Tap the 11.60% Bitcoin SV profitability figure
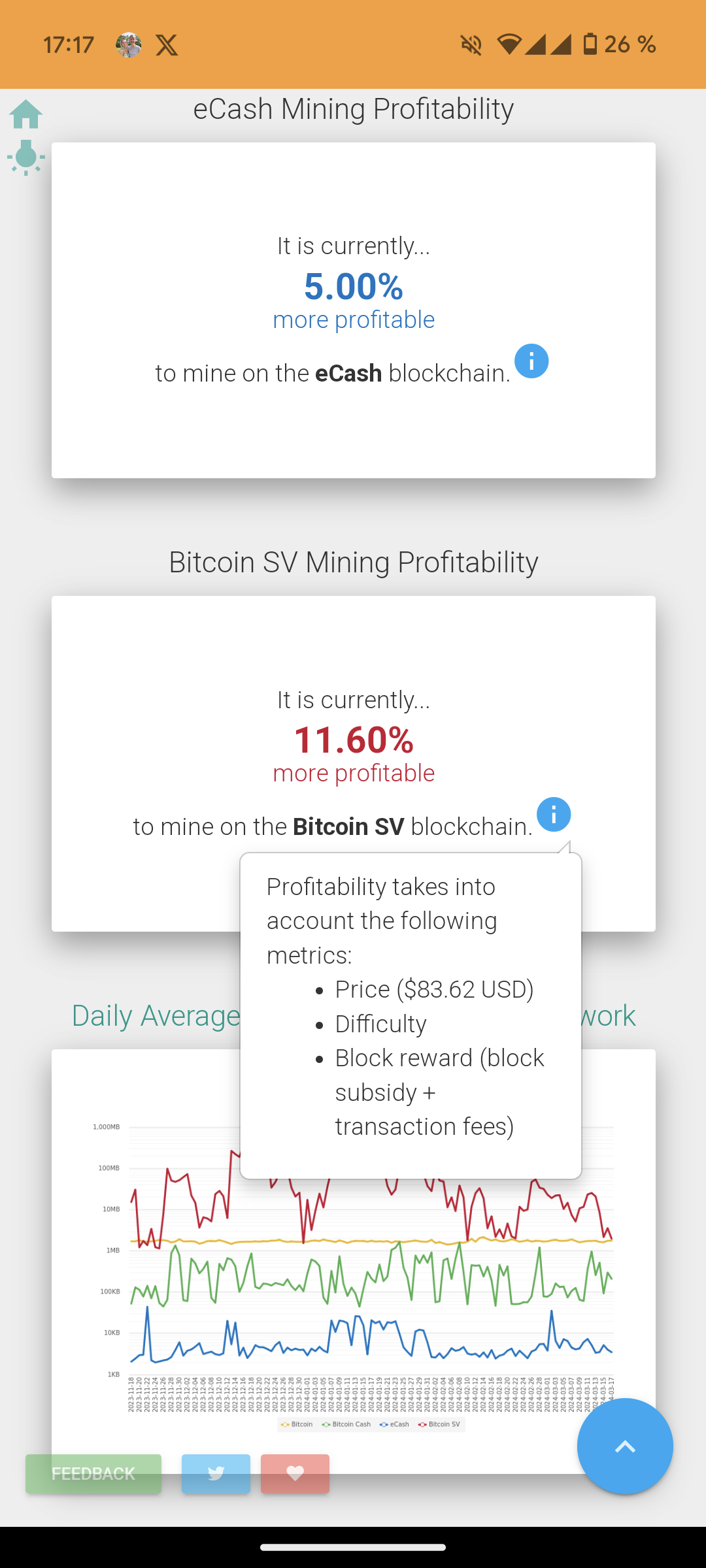Viewport: 706px width, 1568px height. [354, 740]
